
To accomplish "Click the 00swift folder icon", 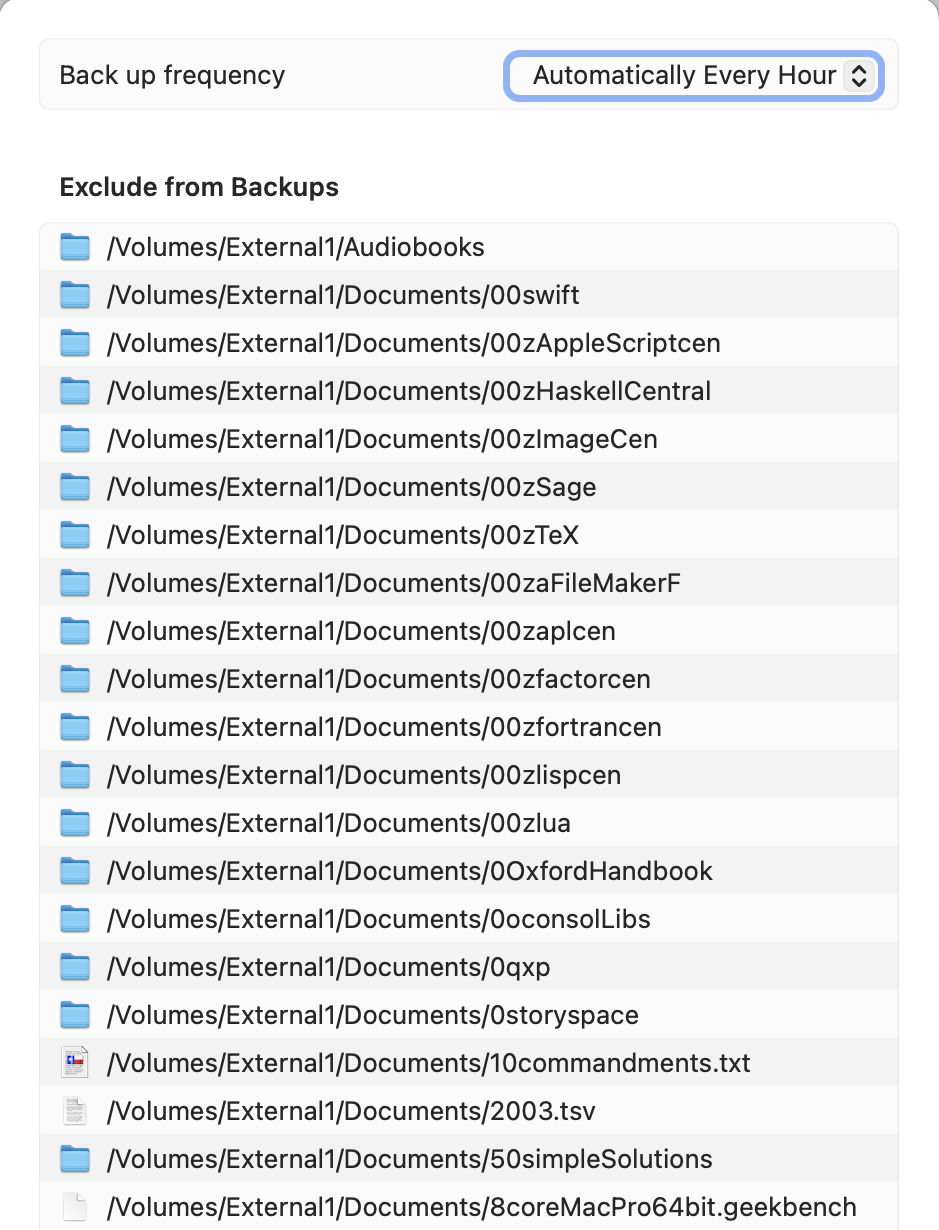I will [75, 295].
